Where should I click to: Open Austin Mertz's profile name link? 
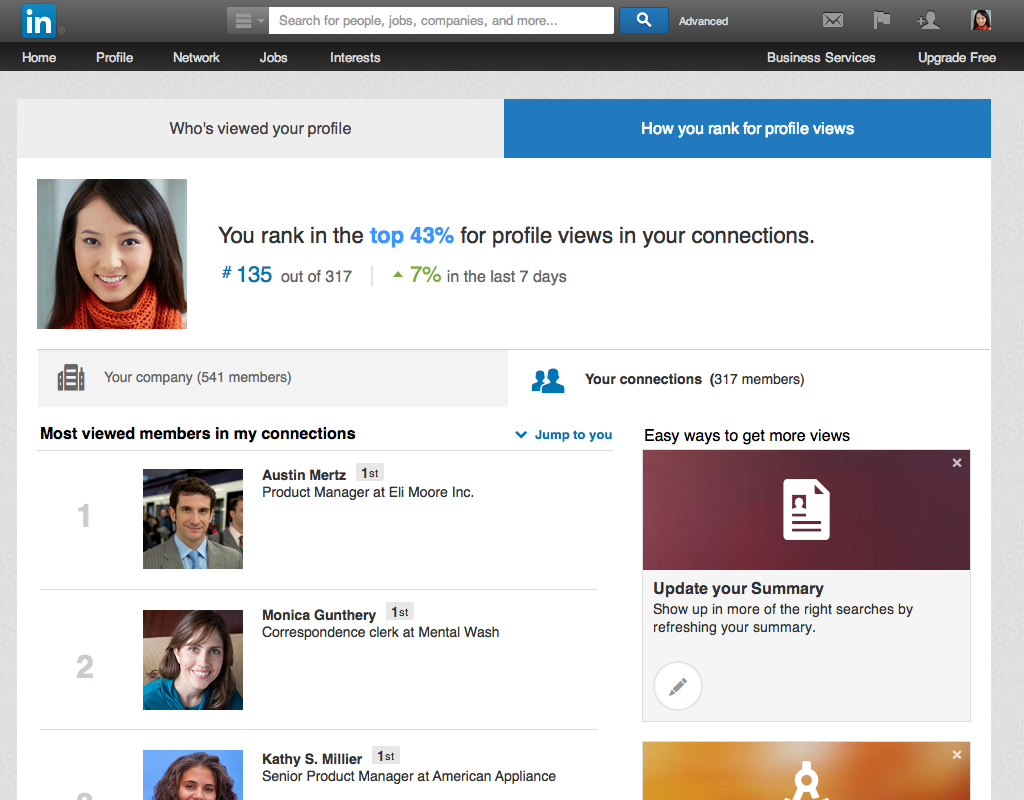coord(304,475)
